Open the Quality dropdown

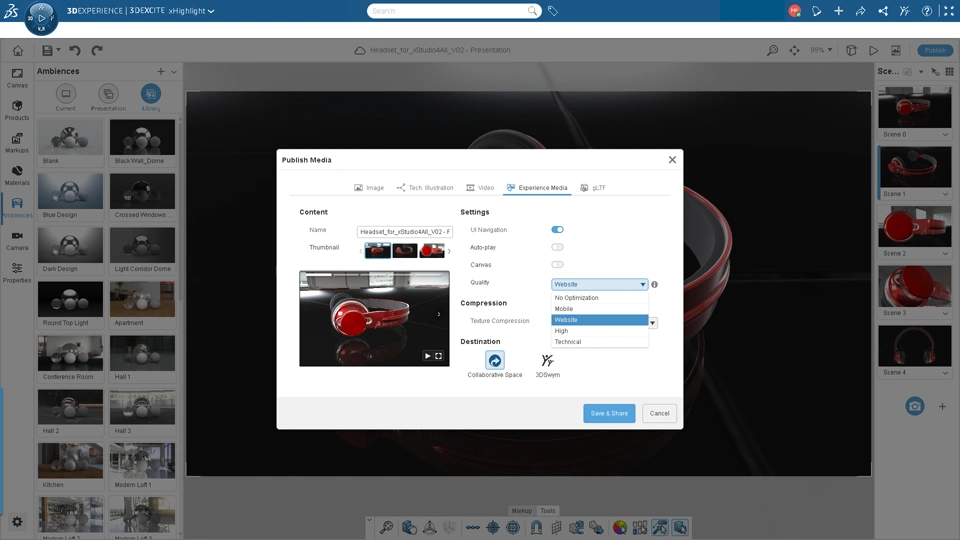(599, 284)
